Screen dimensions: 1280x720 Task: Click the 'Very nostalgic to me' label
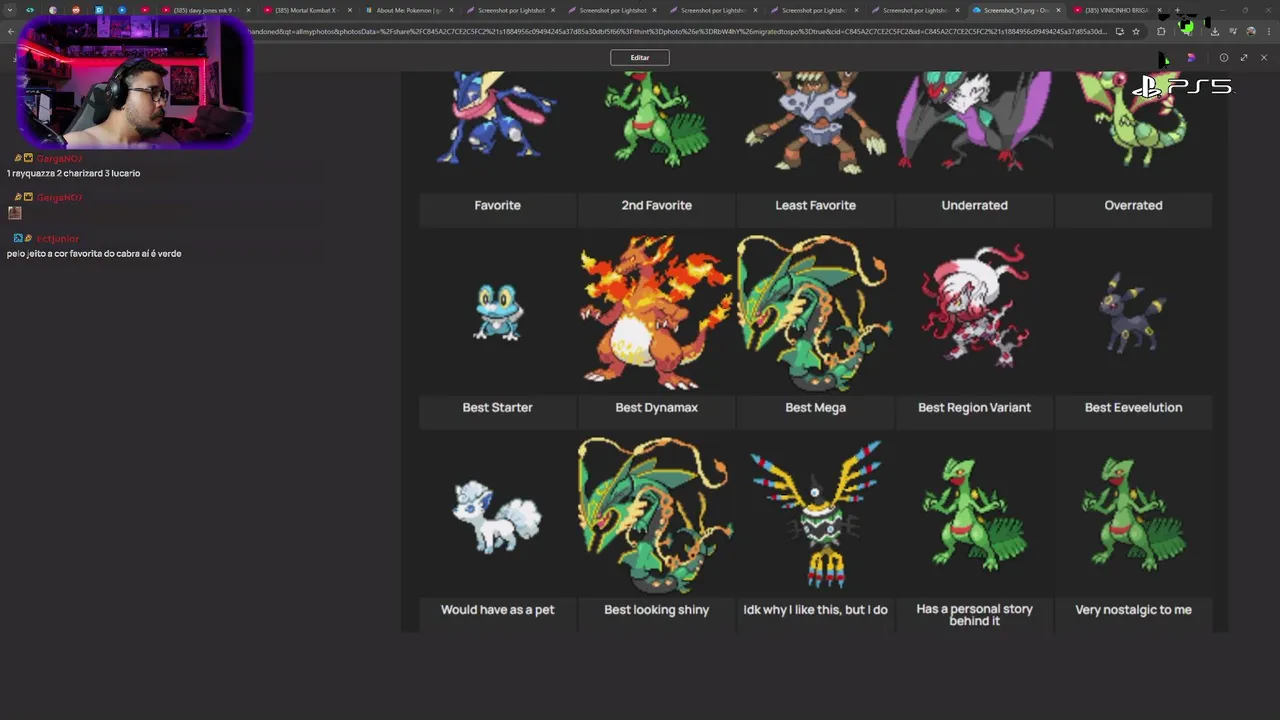(1133, 609)
